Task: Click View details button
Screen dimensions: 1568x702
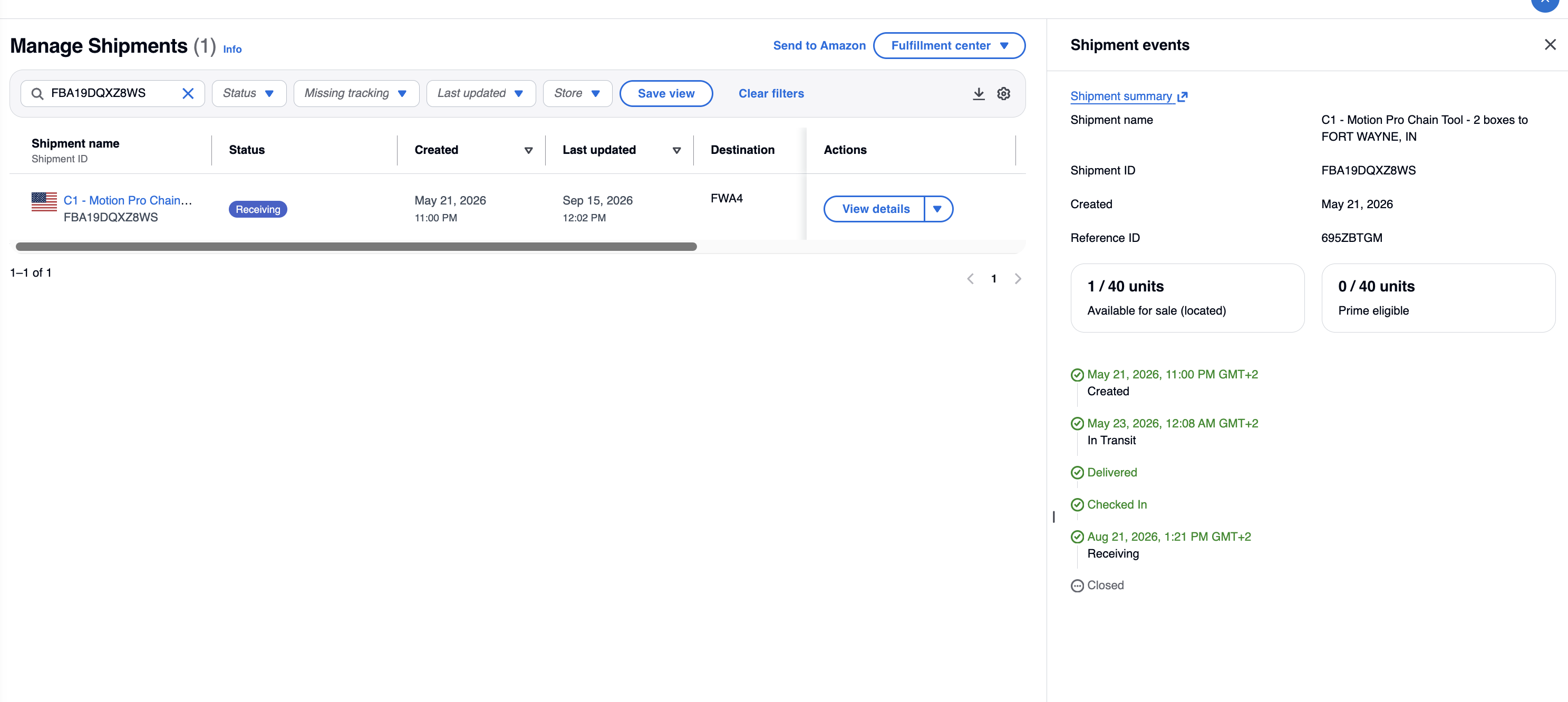Action: (875, 209)
